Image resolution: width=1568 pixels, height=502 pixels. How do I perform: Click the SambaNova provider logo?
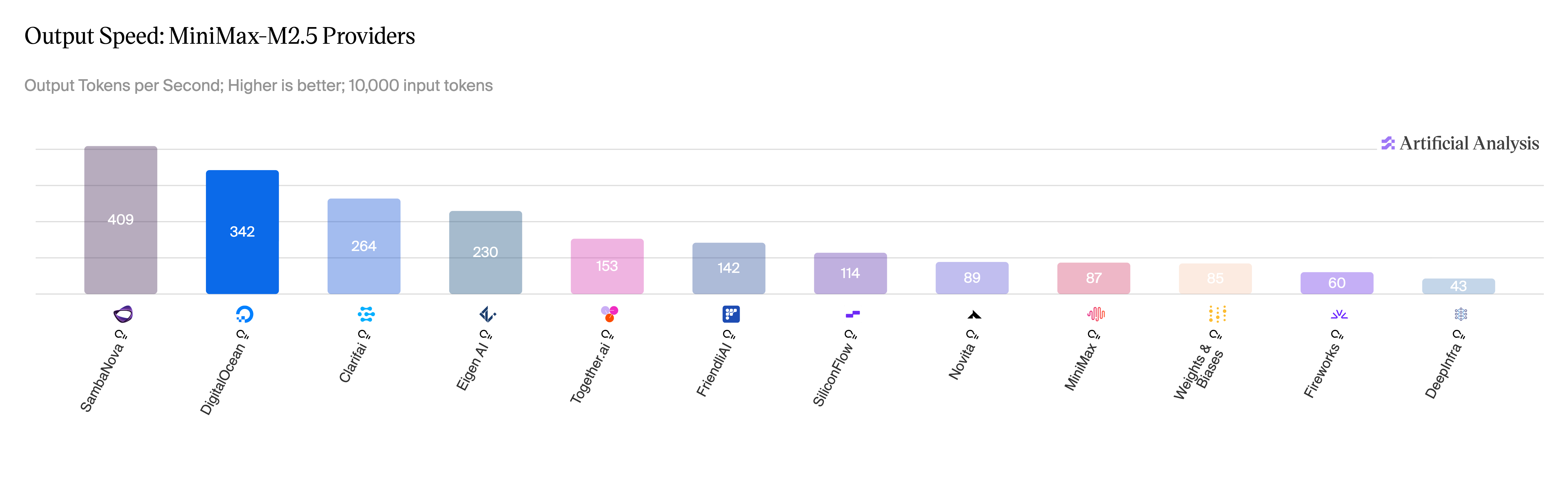coord(123,314)
